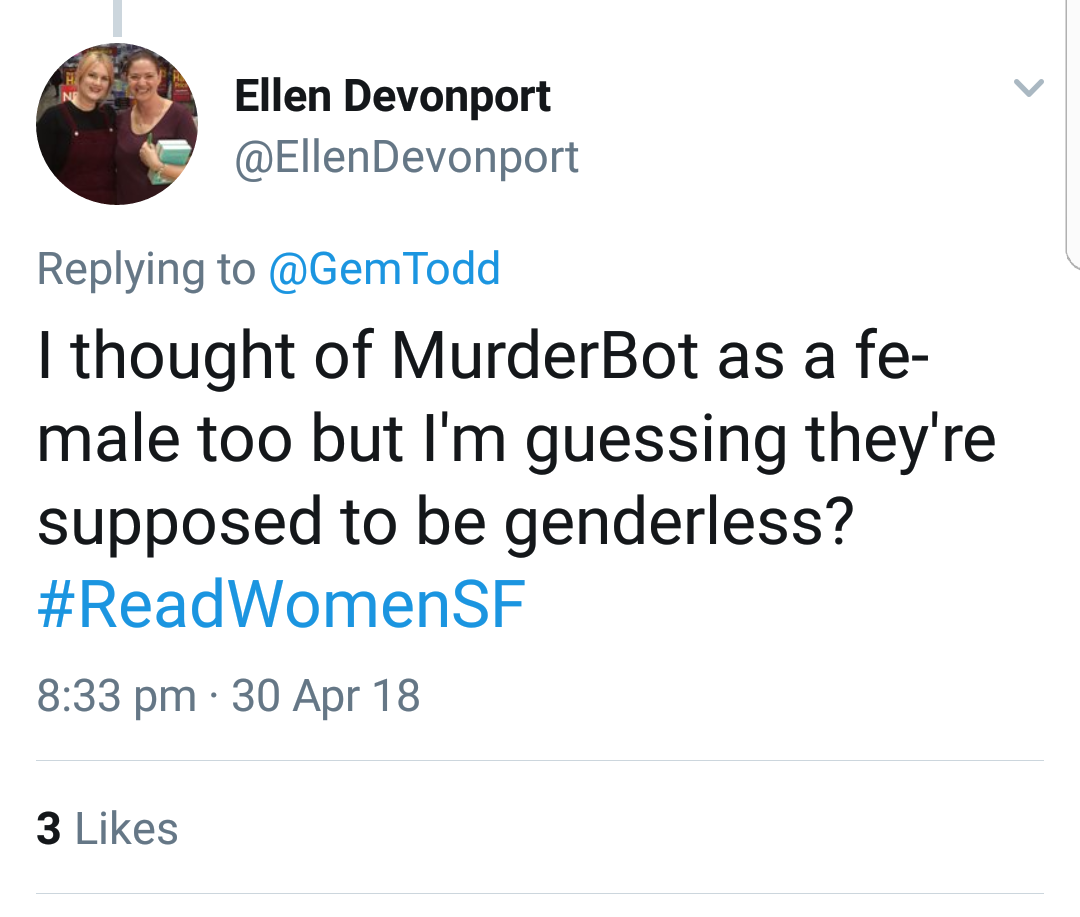Open the #ReadWomenSF hashtag
The image size is (1080, 917).
click(281, 605)
